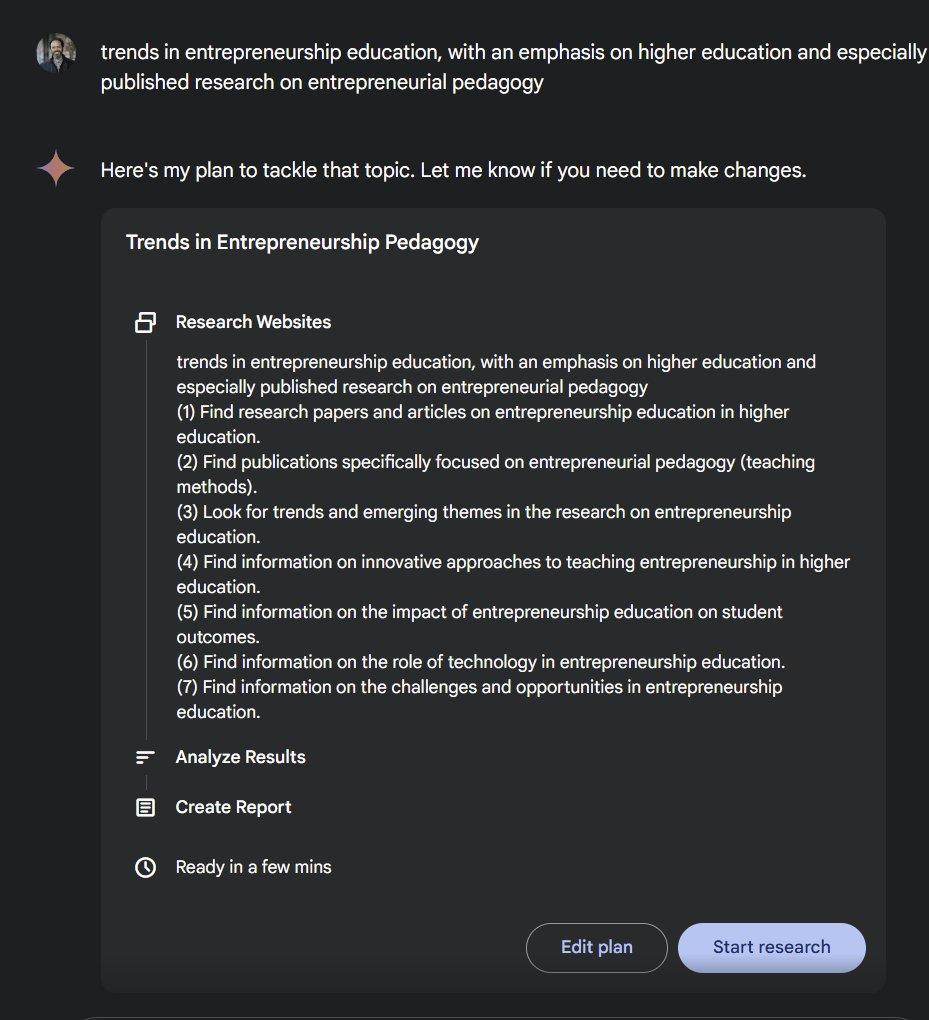Image resolution: width=929 pixels, height=1020 pixels.
Task: Click the user profile avatar
Action: coord(56,53)
